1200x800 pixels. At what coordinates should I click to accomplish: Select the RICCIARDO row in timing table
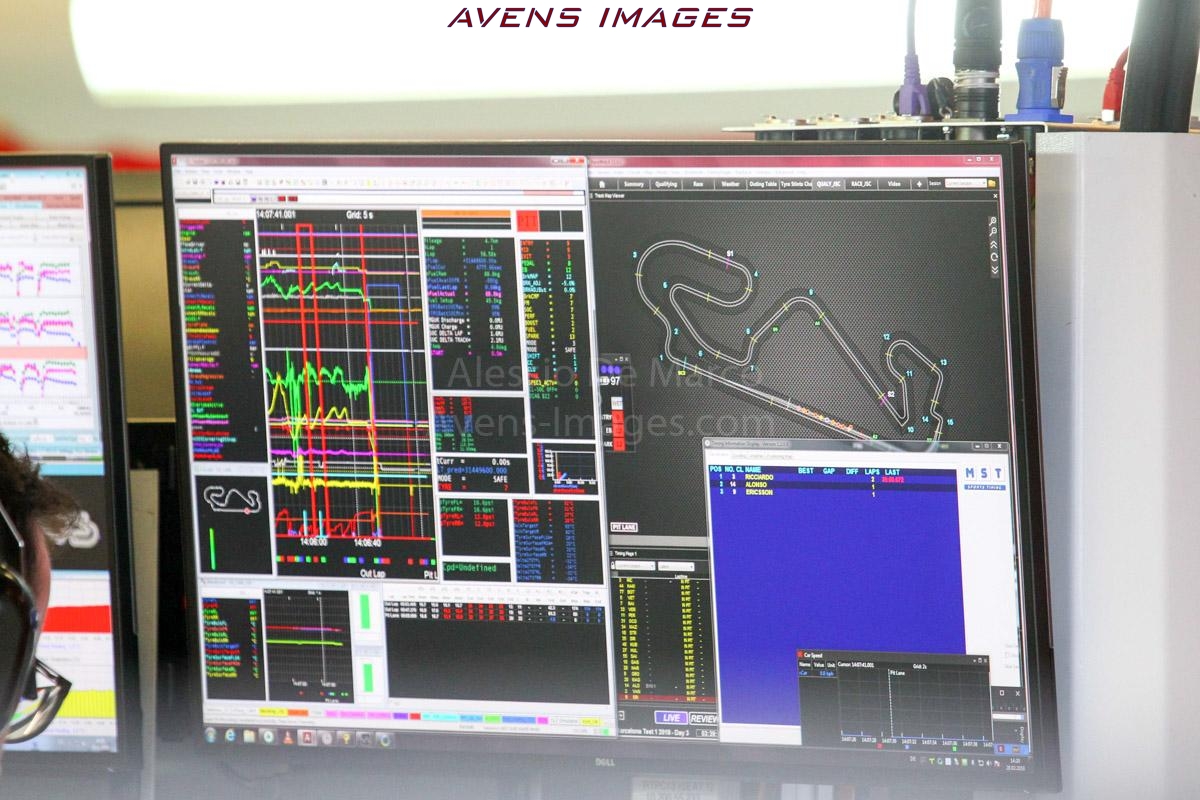(x=832, y=480)
